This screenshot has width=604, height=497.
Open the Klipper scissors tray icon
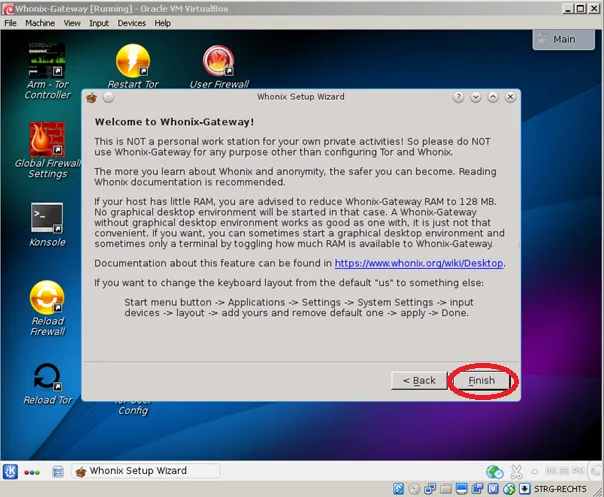516,471
